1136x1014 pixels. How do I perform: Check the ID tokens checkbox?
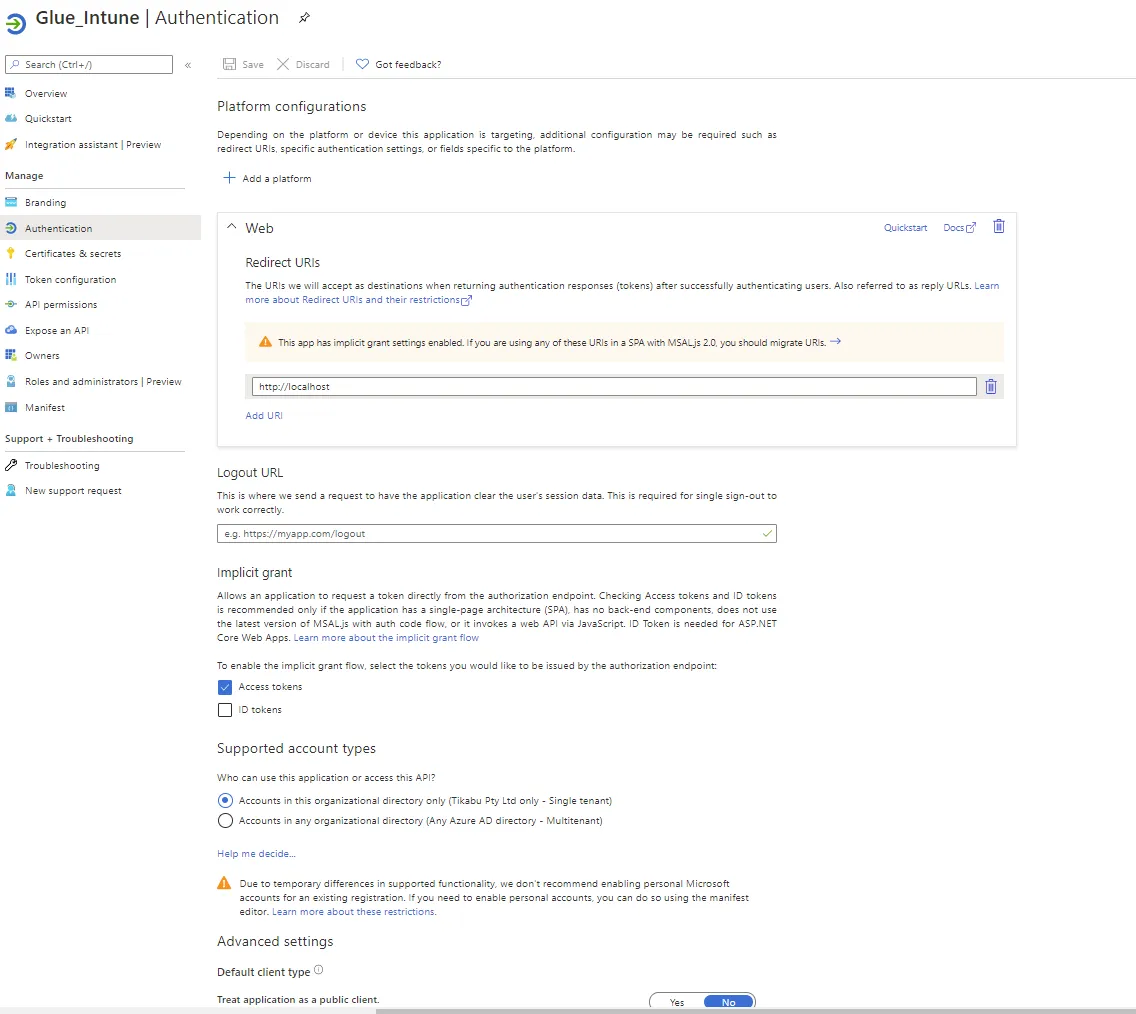click(225, 709)
